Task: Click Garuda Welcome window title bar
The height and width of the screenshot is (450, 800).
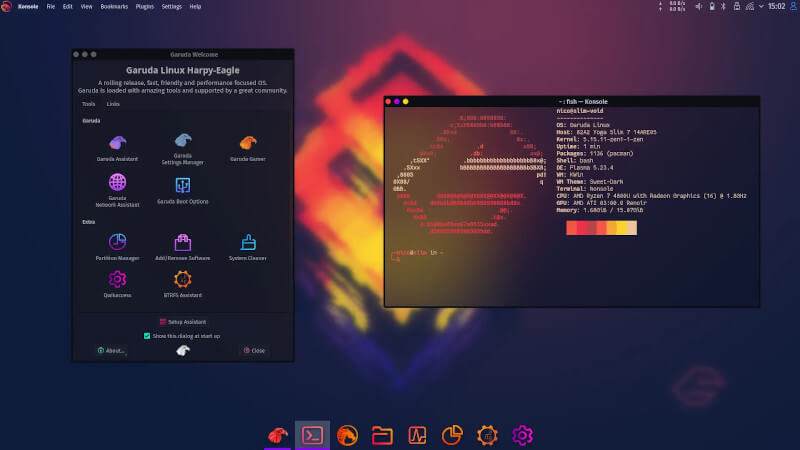Action: click(x=183, y=54)
